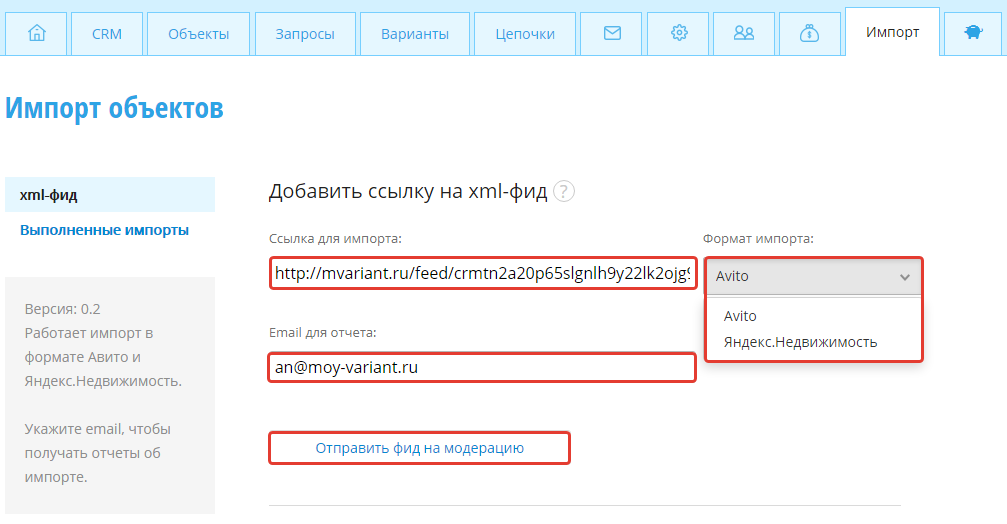Focus the Email для отчета field
The image size is (1007, 524).
pyautogui.click(x=482, y=367)
